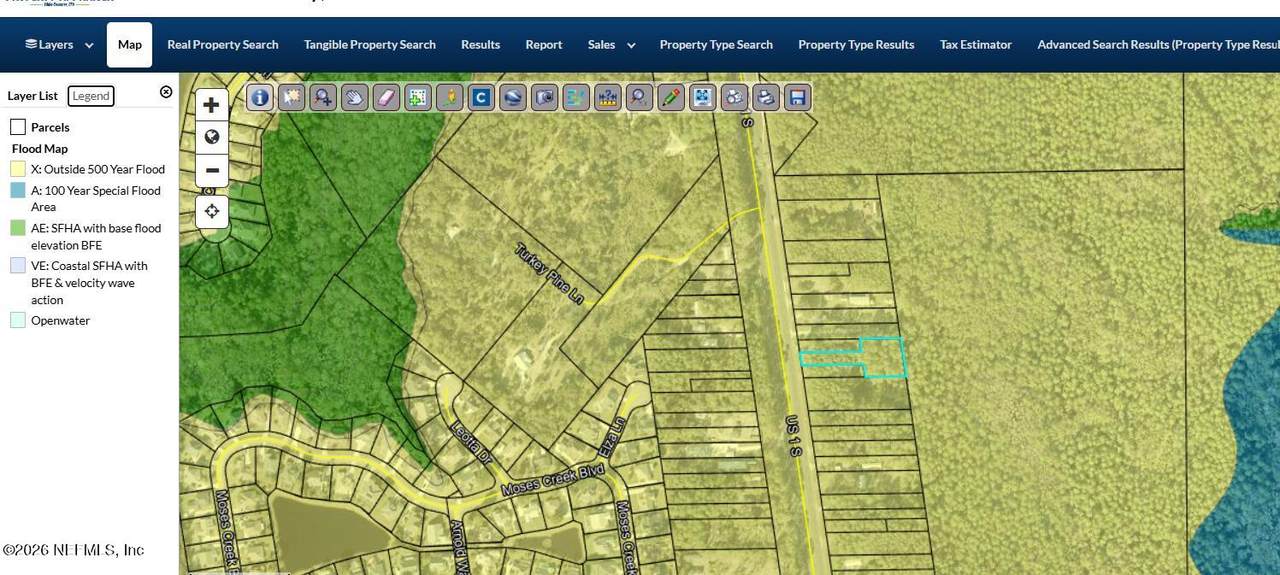Select the hand pan tool
This screenshot has height=575, width=1280.
pyautogui.click(x=354, y=97)
